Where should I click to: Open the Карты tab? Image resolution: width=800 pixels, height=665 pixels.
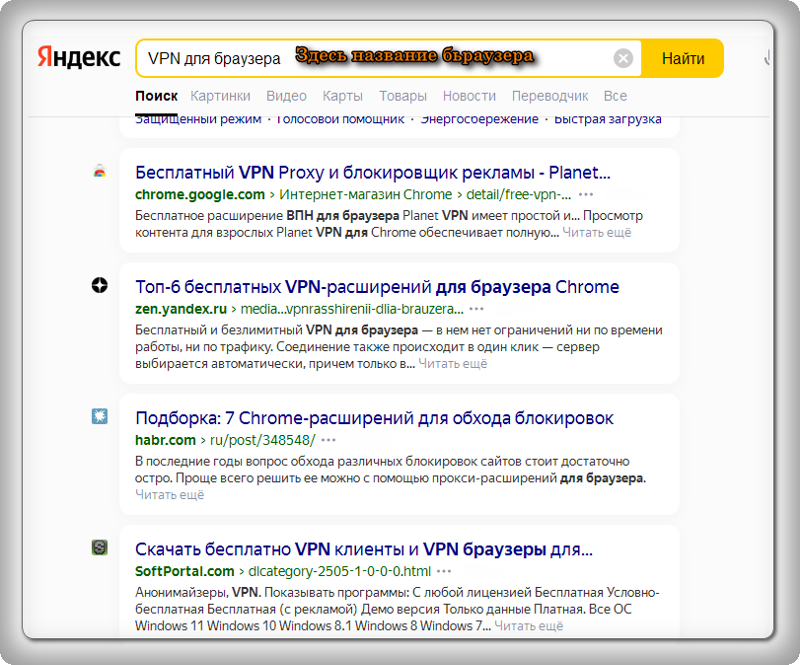342,96
